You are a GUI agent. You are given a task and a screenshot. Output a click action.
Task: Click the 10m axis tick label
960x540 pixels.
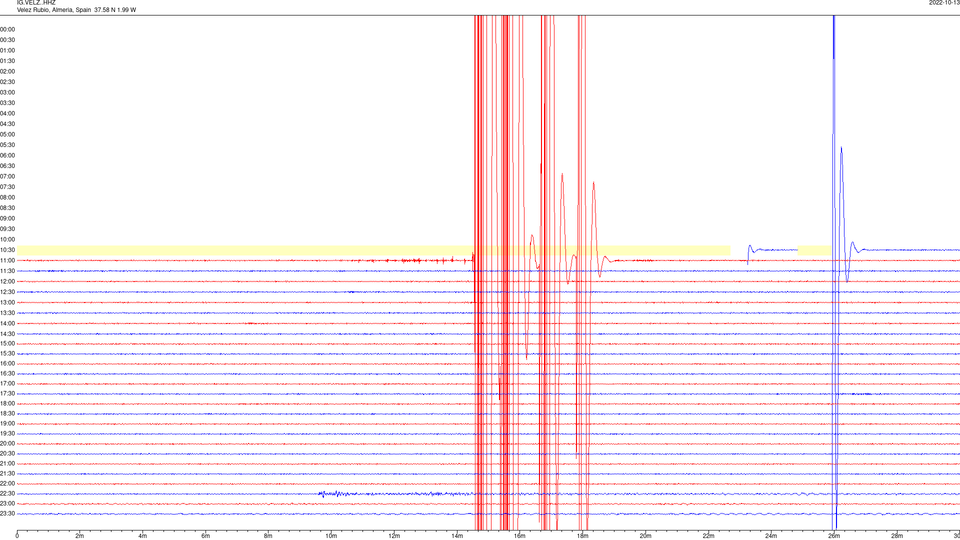[331, 536]
